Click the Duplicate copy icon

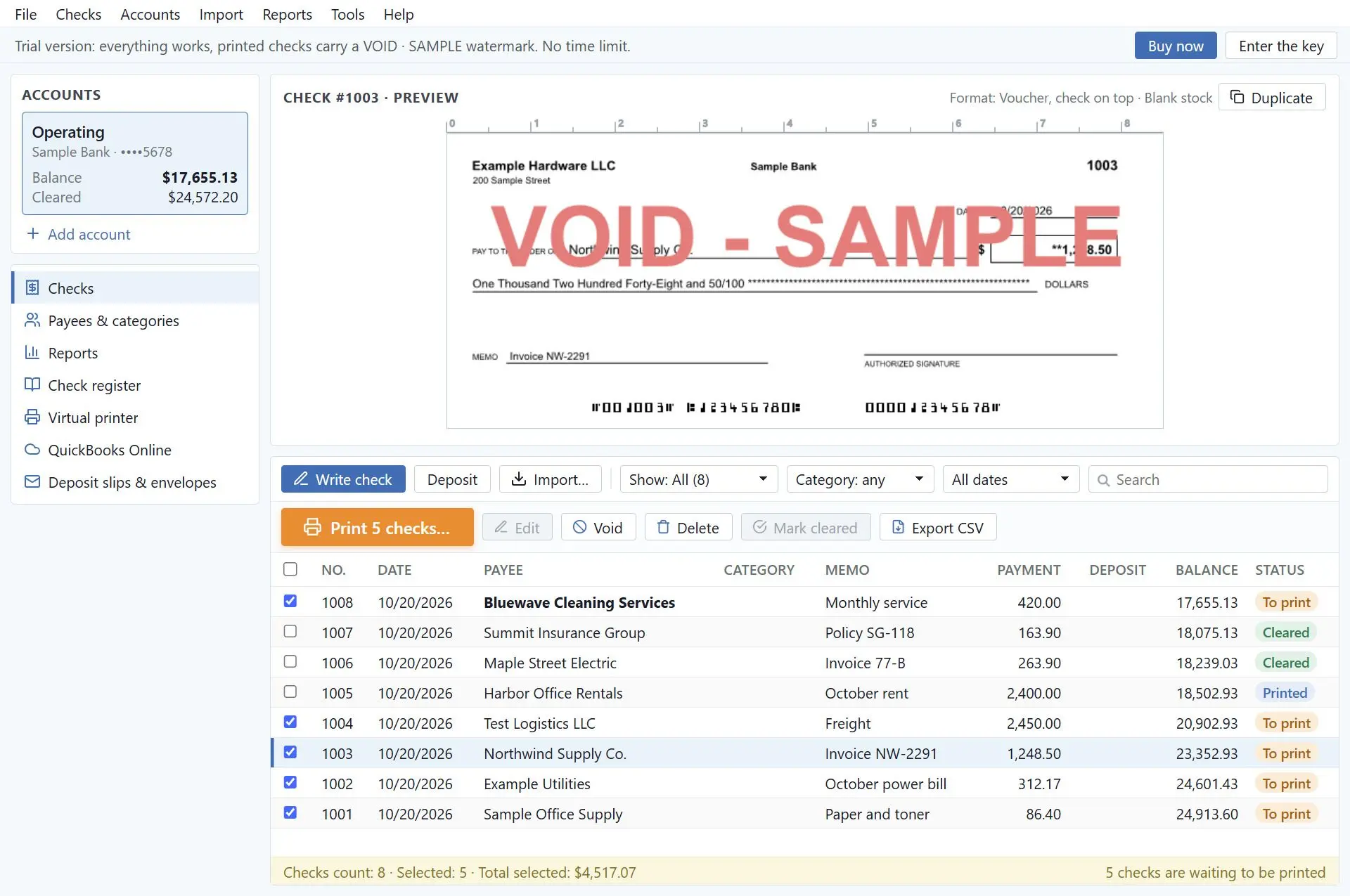[x=1237, y=97]
